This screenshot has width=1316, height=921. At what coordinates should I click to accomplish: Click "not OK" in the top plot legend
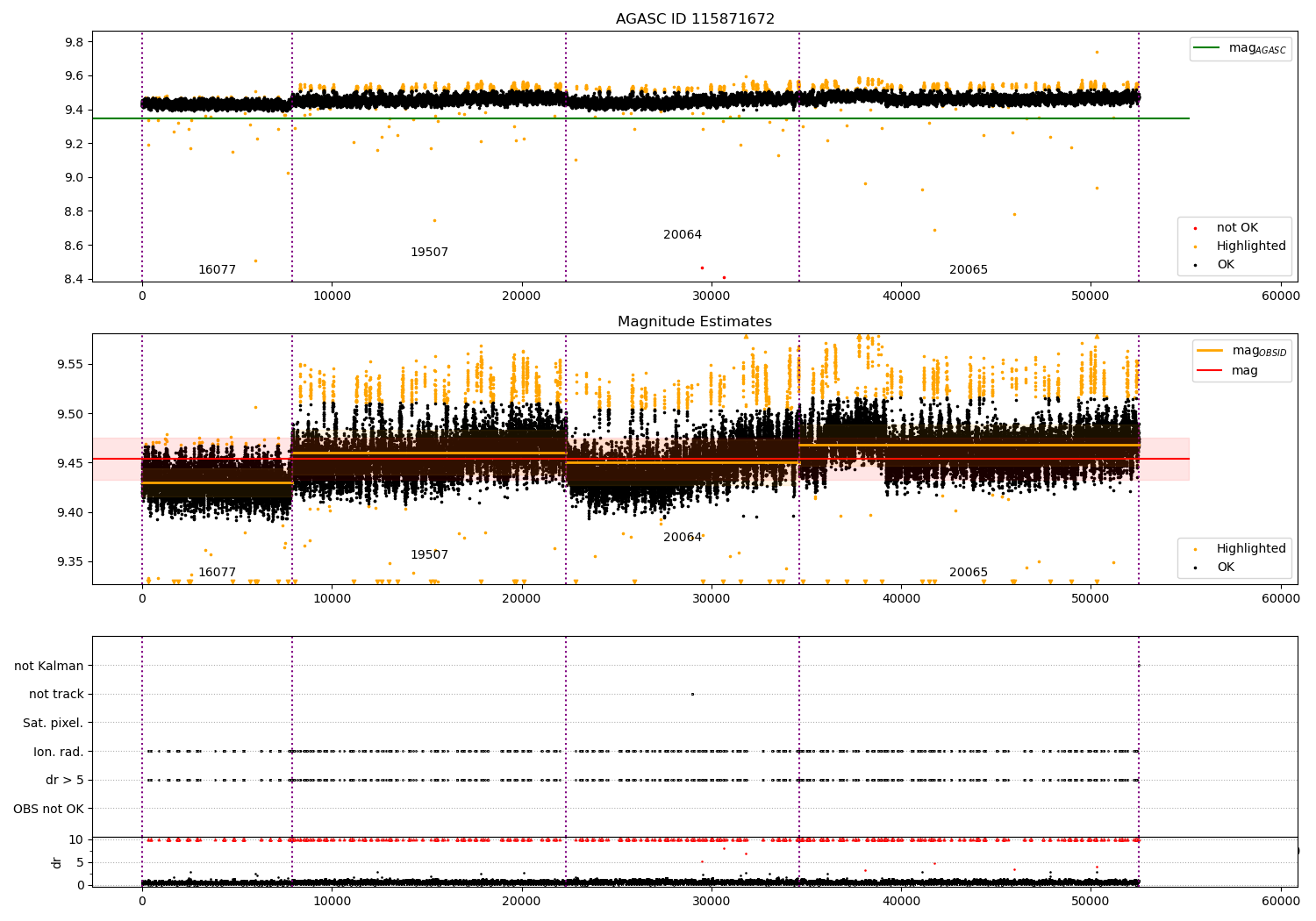coord(1237,227)
